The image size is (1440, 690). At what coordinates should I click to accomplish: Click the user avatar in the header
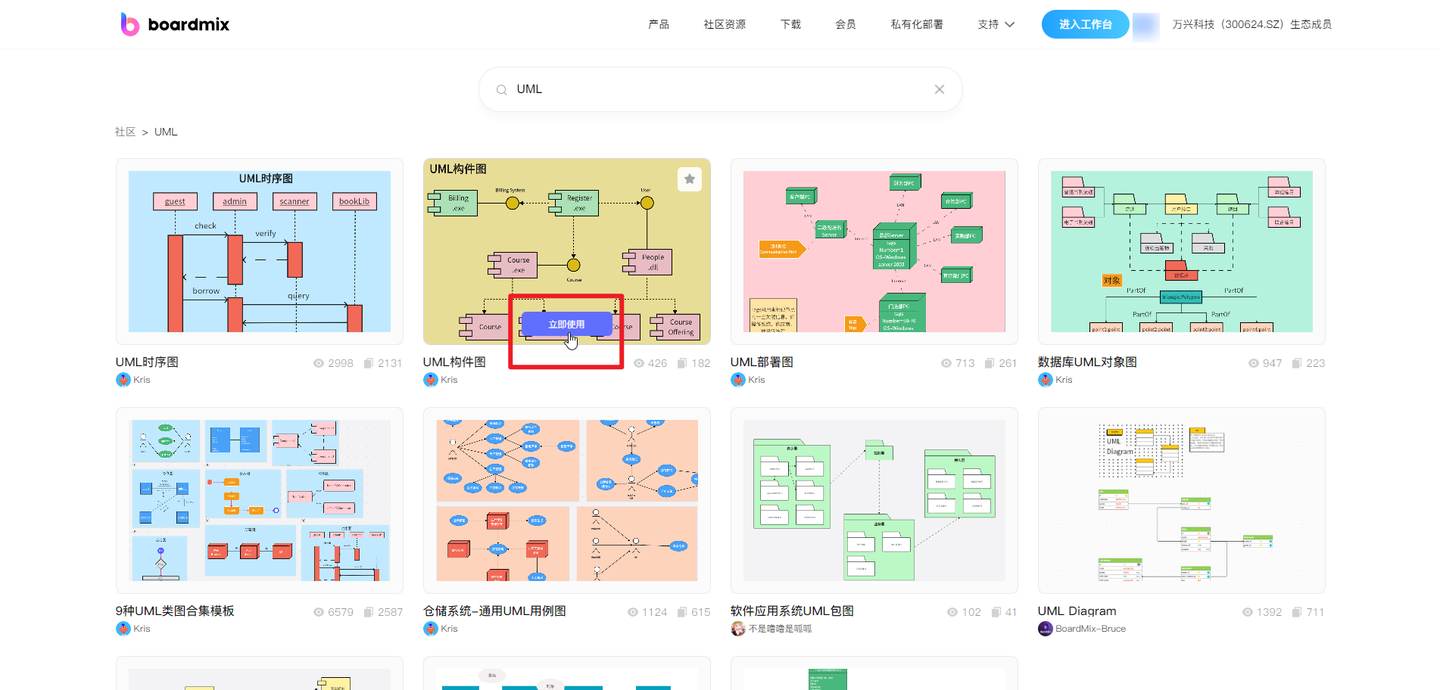tap(1146, 24)
